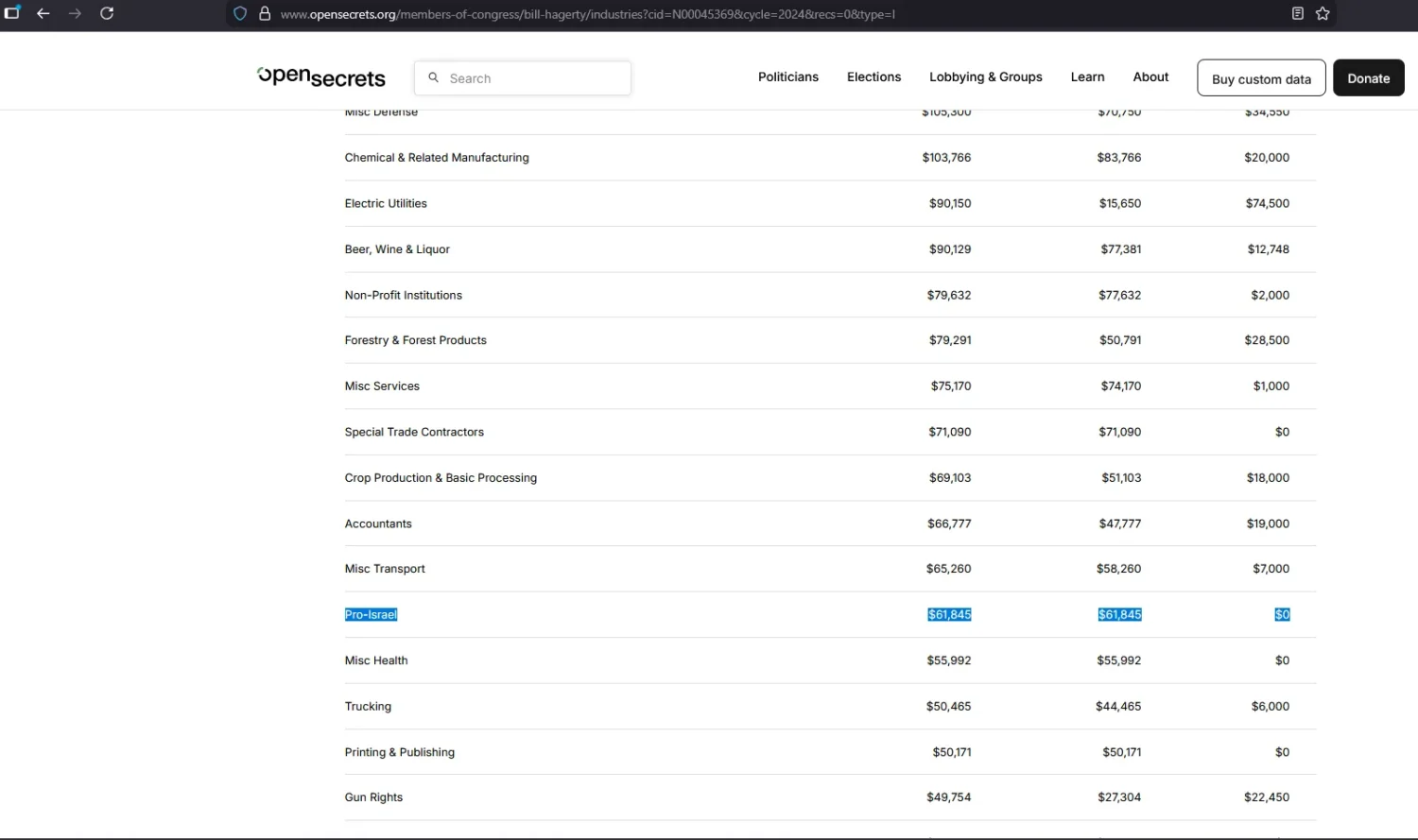The height and width of the screenshot is (840, 1418).
Task: Click the $28,500 Forestry value
Action: point(1267,340)
